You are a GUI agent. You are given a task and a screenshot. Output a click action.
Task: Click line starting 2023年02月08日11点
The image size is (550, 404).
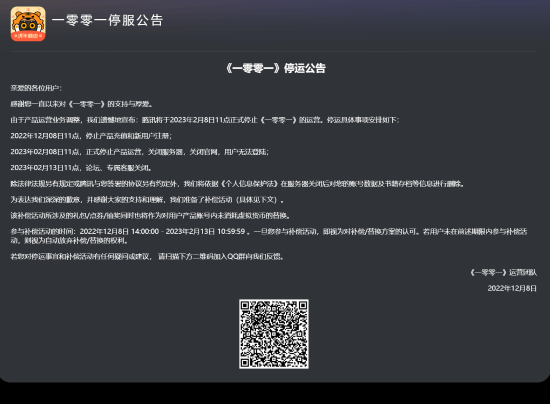[140, 152]
